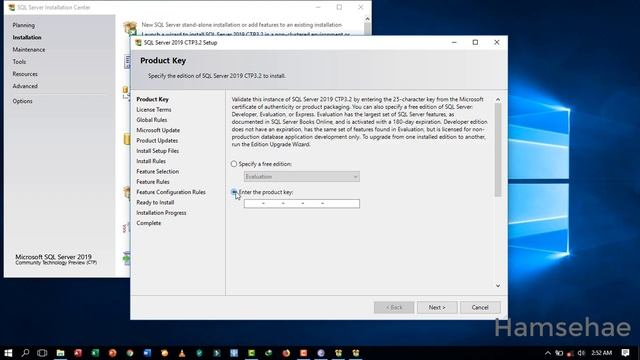Screen dimensions: 640x360
Task: Click the Setup description scrollbar up arrow
Action: (498, 100)
